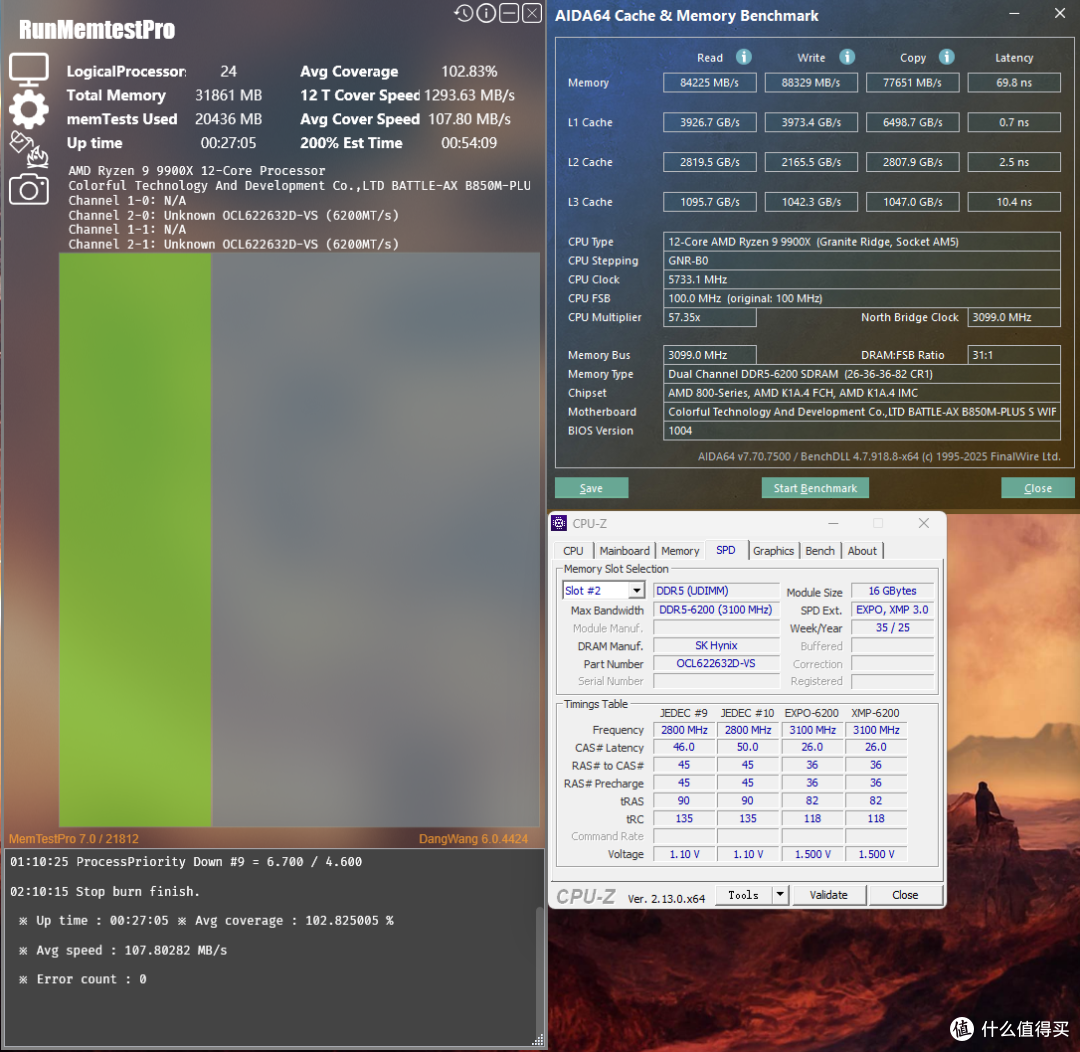The image size is (1080, 1052).
Task: Click AIDA64 Close button
Action: 1037,488
